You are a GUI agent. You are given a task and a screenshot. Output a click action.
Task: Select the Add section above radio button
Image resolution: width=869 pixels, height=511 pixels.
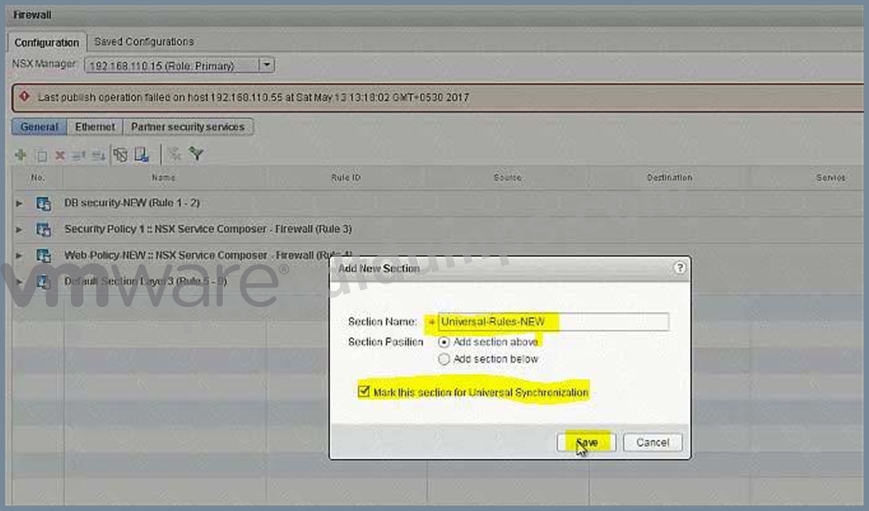(443, 342)
